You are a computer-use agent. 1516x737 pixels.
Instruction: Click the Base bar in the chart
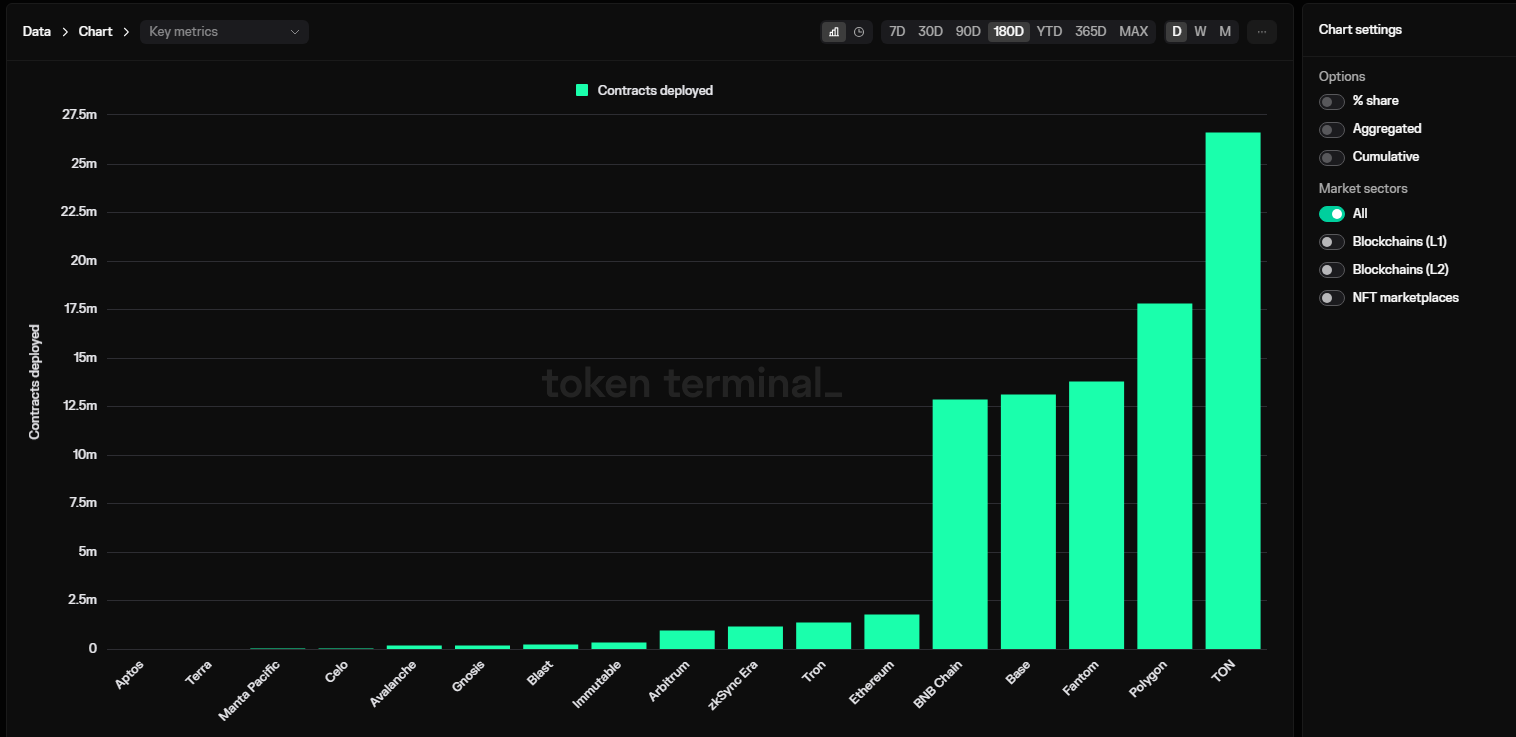click(1028, 522)
